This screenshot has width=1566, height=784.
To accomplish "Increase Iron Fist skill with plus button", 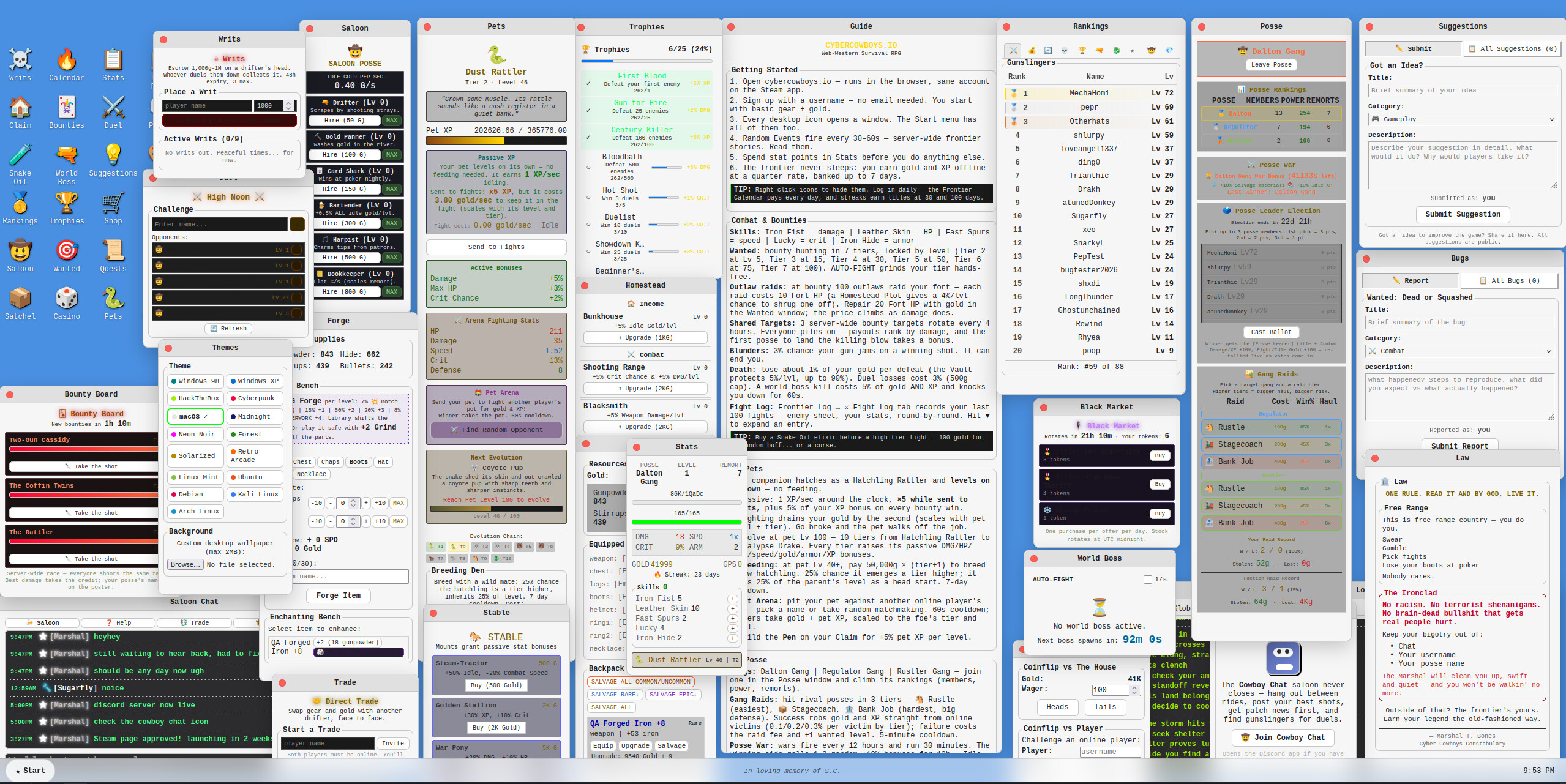I will [x=732, y=599].
